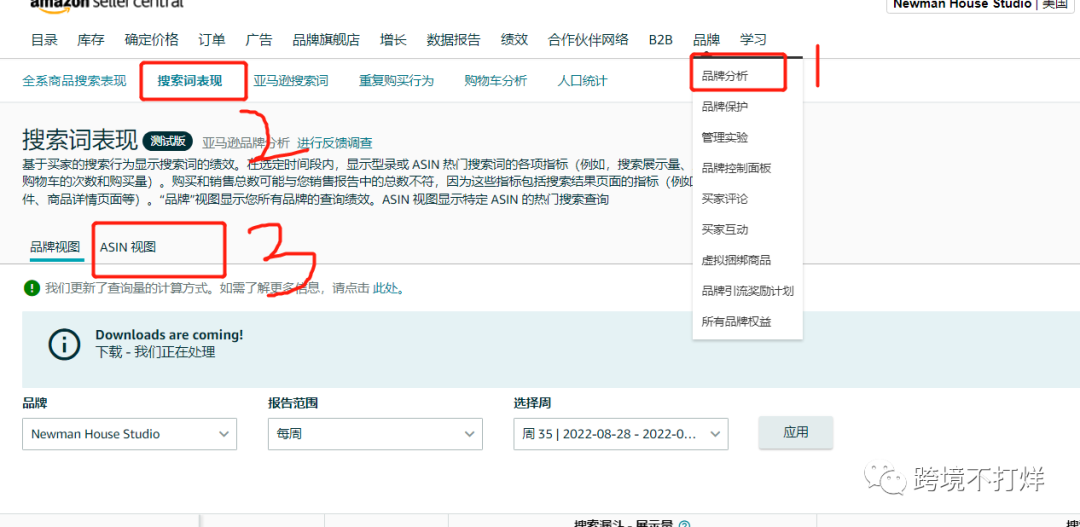Click the 进行反馈调查 link
1080x527 pixels.
[x=335, y=143]
